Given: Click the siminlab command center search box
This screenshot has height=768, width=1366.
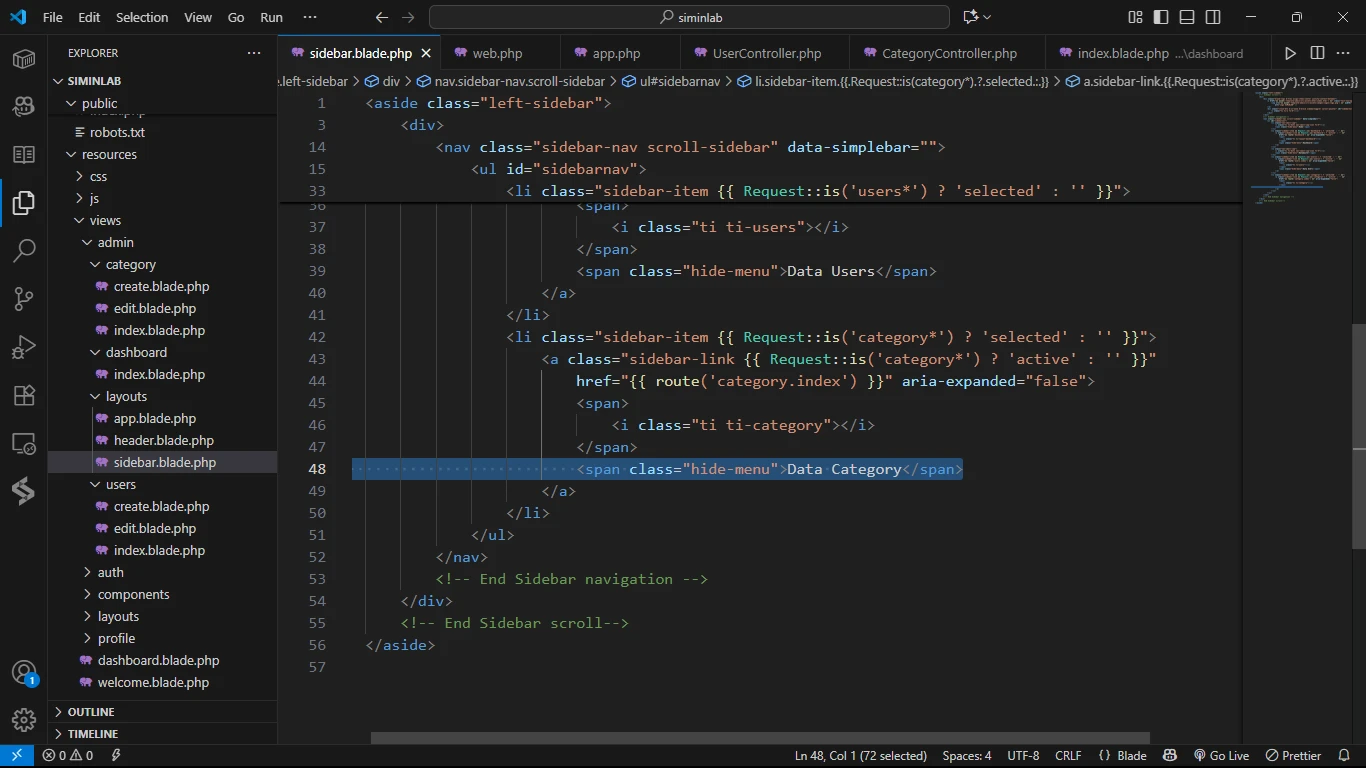Looking at the screenshot, I should 689,17.
